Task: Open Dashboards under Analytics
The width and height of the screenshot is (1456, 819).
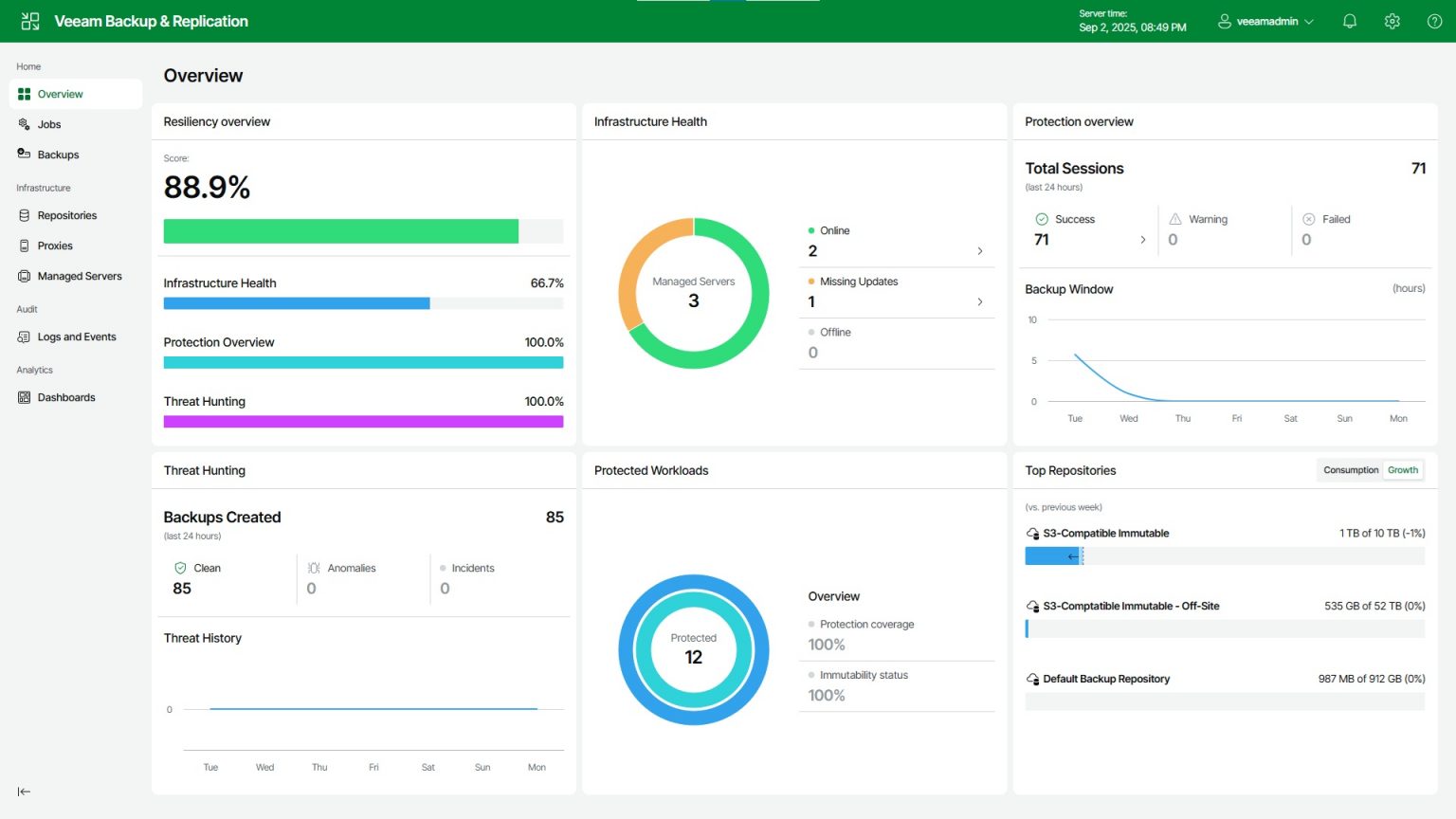Action: click(x=66, y=397)
